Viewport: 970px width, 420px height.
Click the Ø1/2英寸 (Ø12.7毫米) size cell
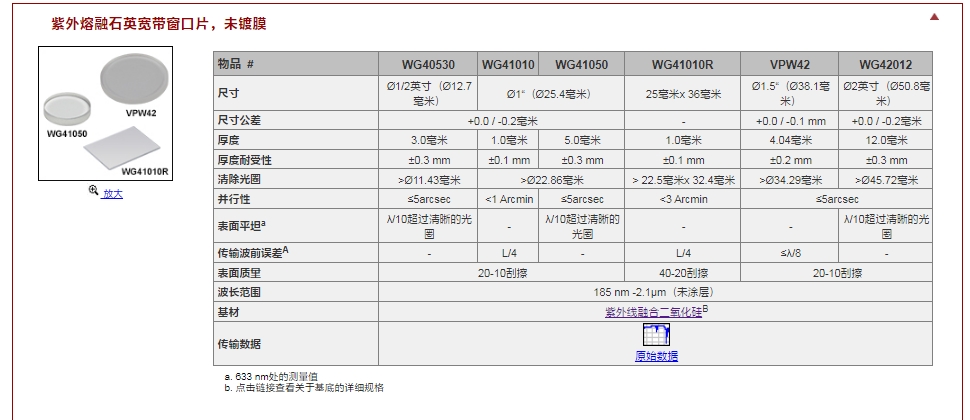pos(428,93)
